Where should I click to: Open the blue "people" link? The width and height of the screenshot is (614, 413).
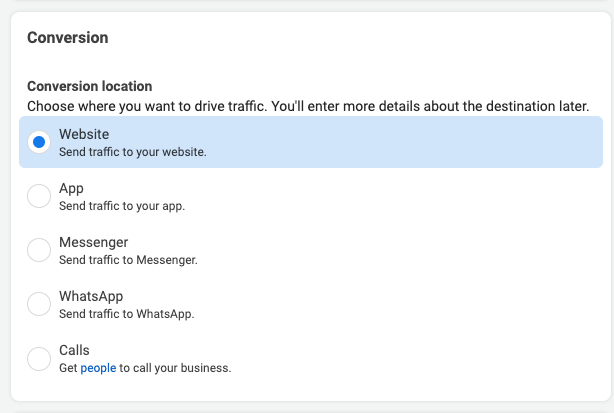tap(98, 368)
